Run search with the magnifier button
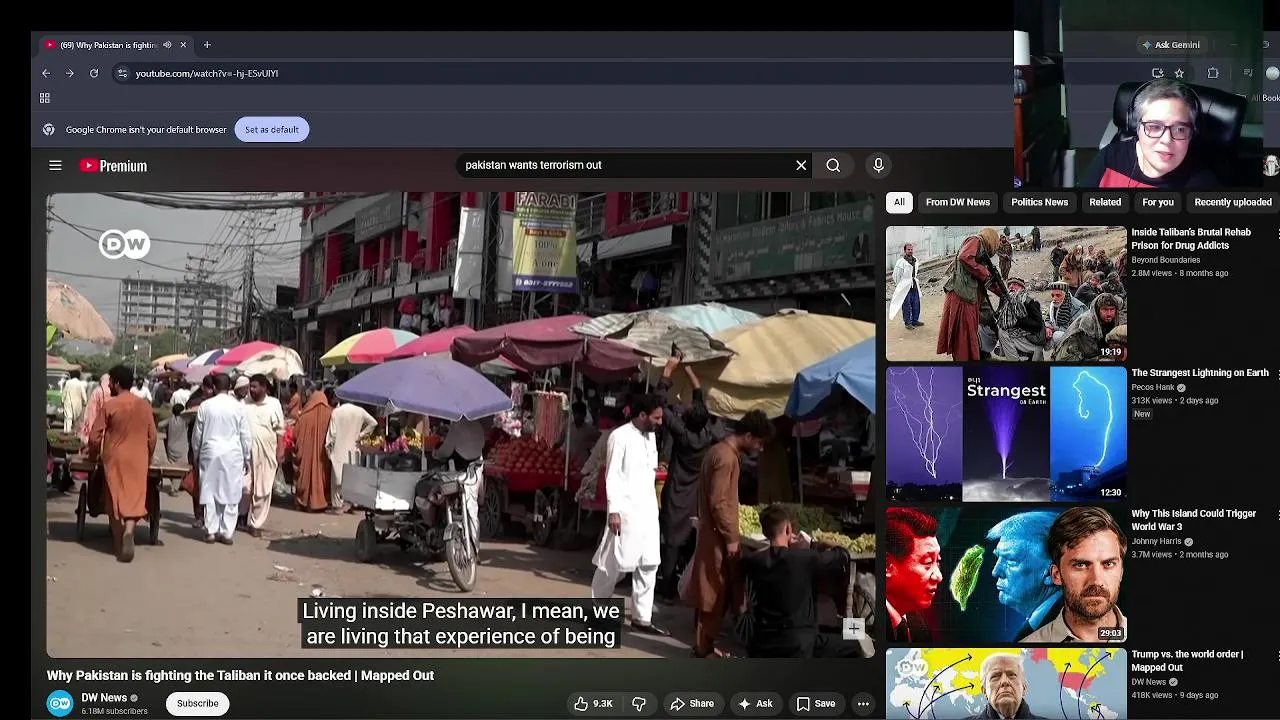 click(x=833, y=165)
